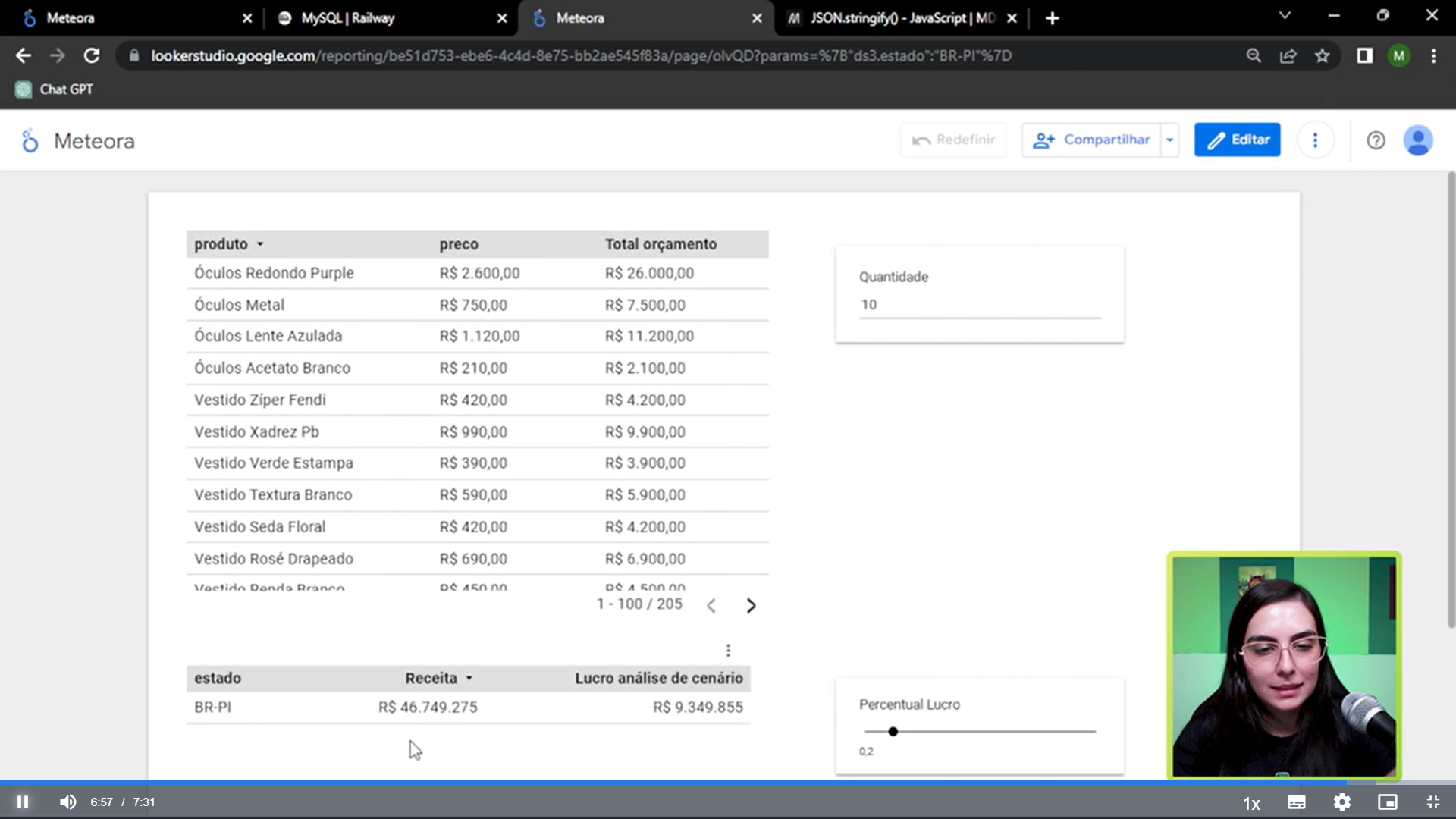Image resolution: width=1456 pixels, height=819 pixels.
Task: Click the Editar button
Action: click(x=1237, y=140)
